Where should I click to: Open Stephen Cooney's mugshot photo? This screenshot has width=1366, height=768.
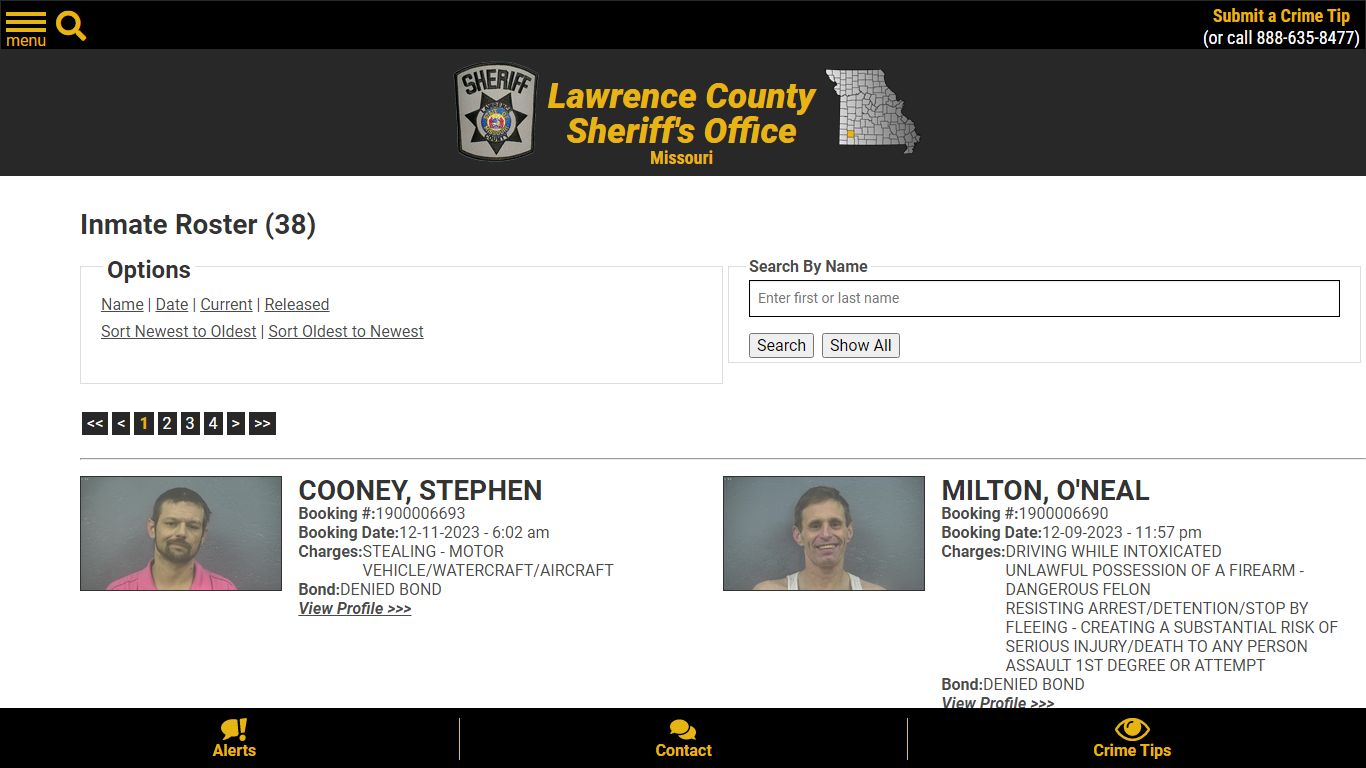(x=181, y=533)
